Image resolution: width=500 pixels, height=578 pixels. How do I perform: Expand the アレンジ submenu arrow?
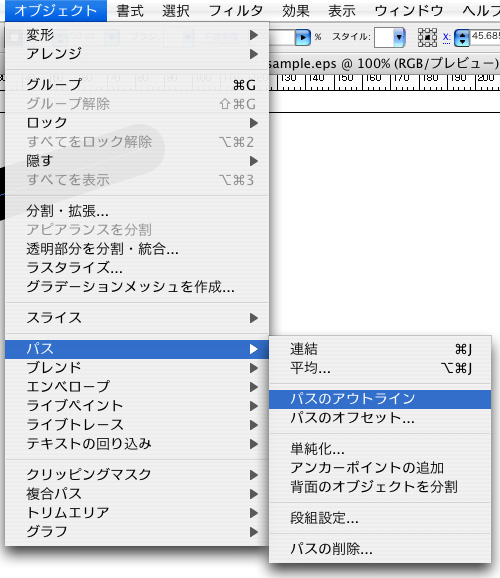253,54
